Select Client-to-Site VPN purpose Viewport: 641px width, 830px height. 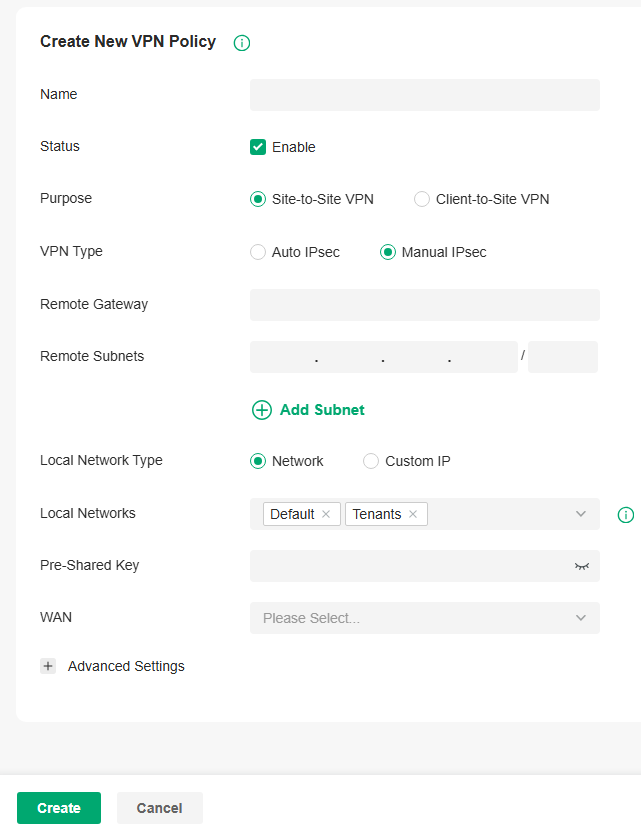click(421, 199)
